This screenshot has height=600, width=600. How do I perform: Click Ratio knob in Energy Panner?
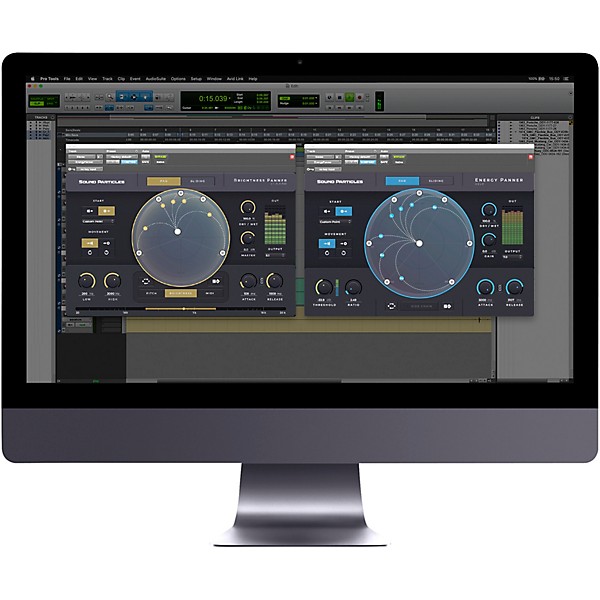tap(353, 287)
